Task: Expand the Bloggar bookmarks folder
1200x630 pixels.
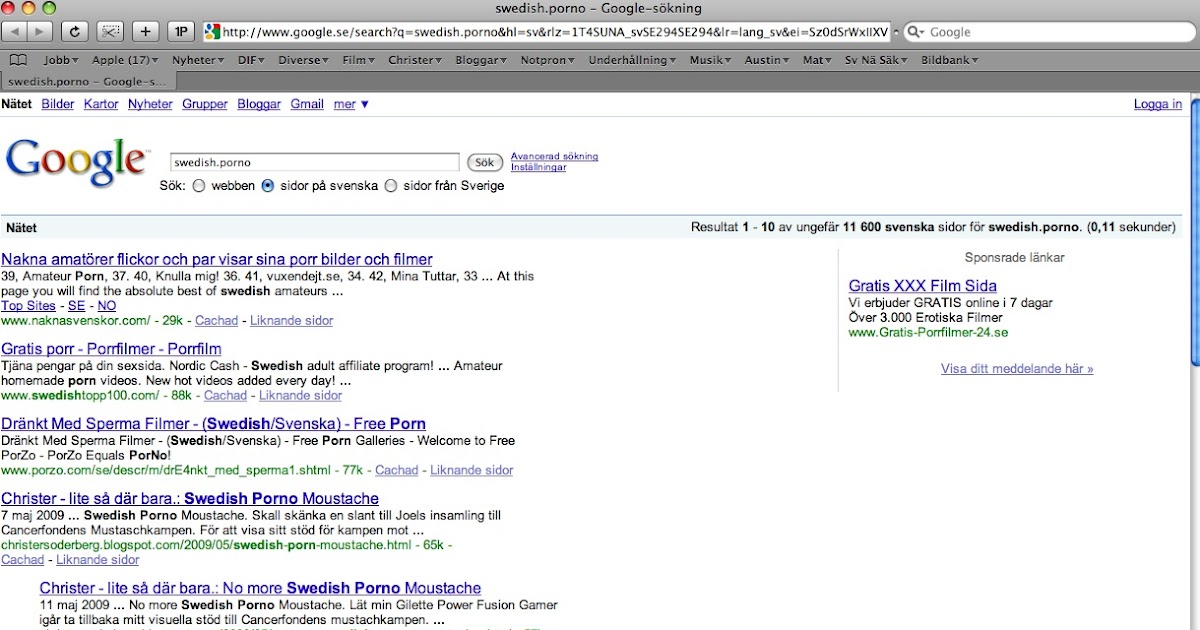Action: tap(483, 60)
